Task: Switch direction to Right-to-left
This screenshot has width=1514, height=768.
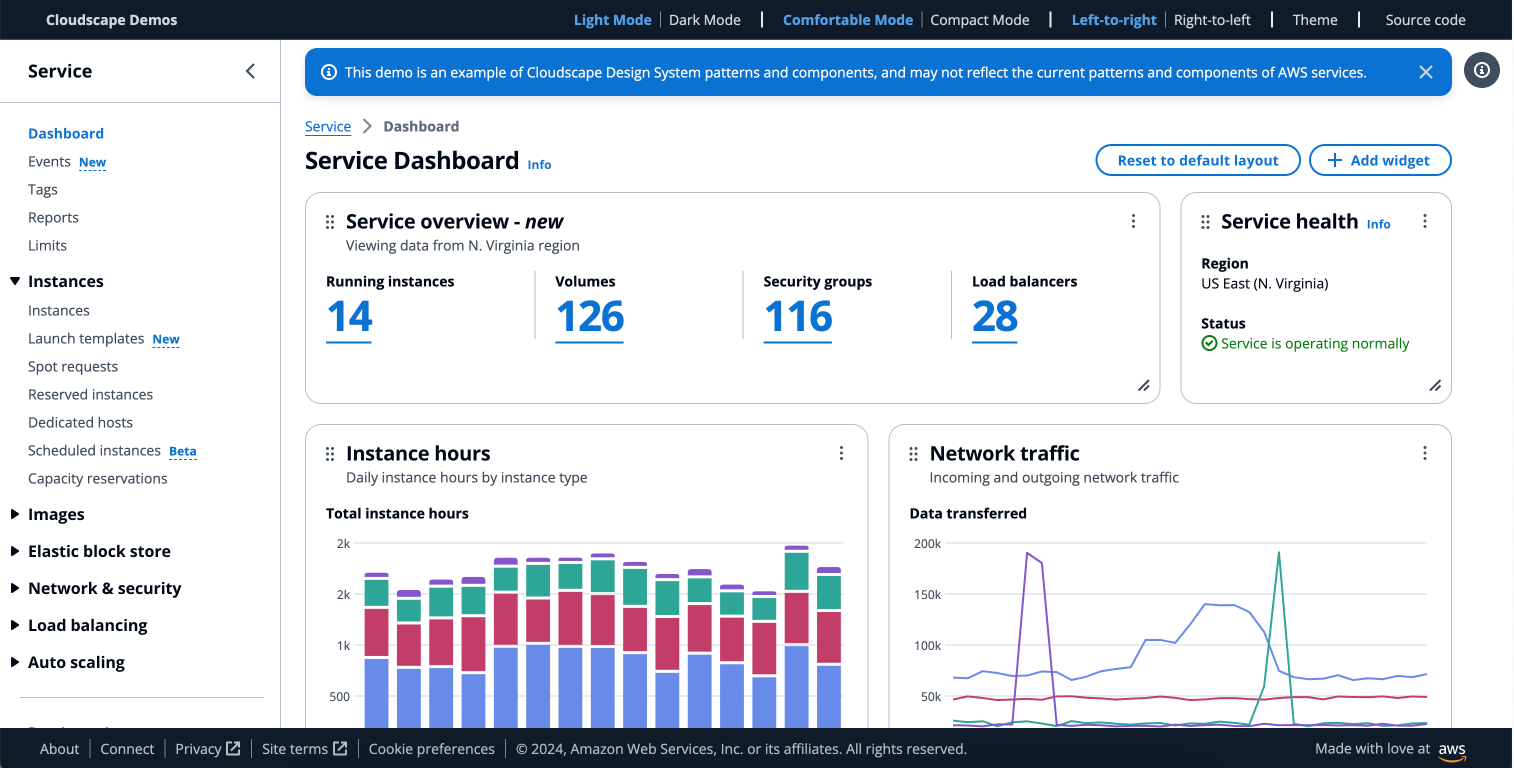Action: point(1212,20)
